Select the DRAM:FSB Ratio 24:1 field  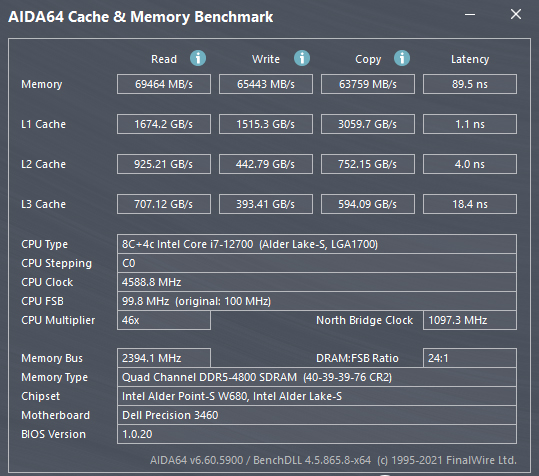pyautogui.click(x=470, y=358)
